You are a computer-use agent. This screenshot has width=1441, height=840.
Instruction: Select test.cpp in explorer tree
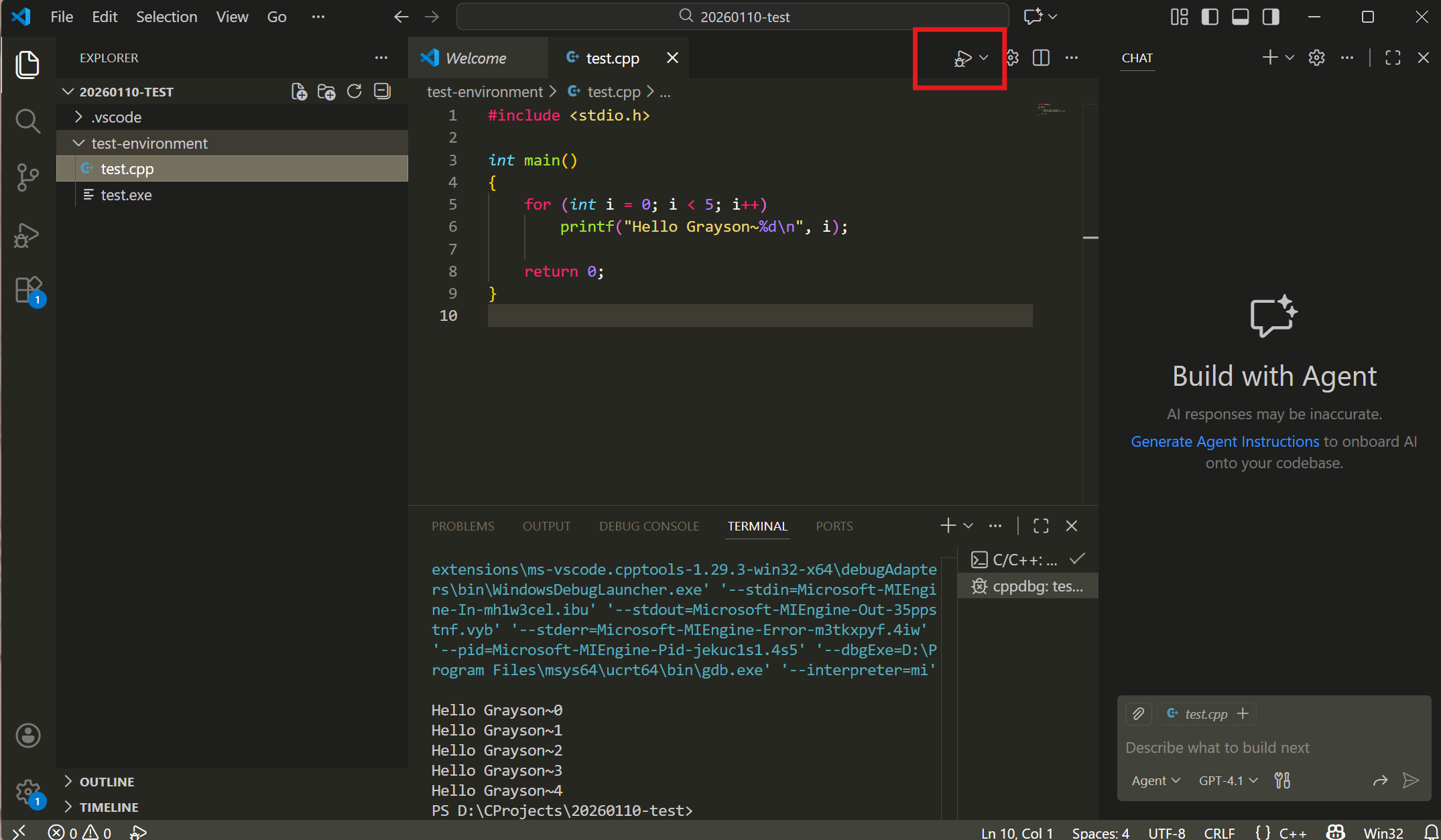[x=232, y=169]
